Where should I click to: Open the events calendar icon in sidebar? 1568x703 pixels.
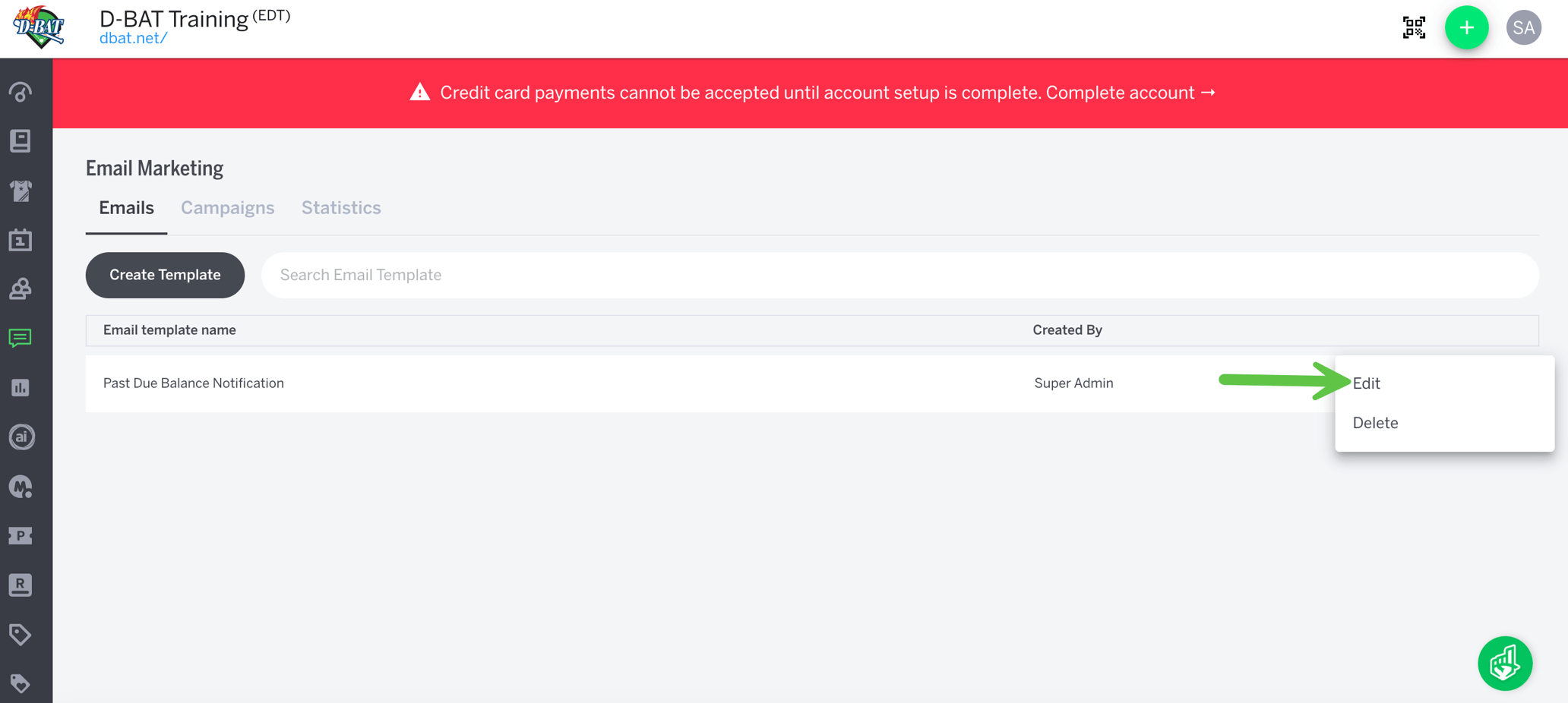click(x=20, y=240)
